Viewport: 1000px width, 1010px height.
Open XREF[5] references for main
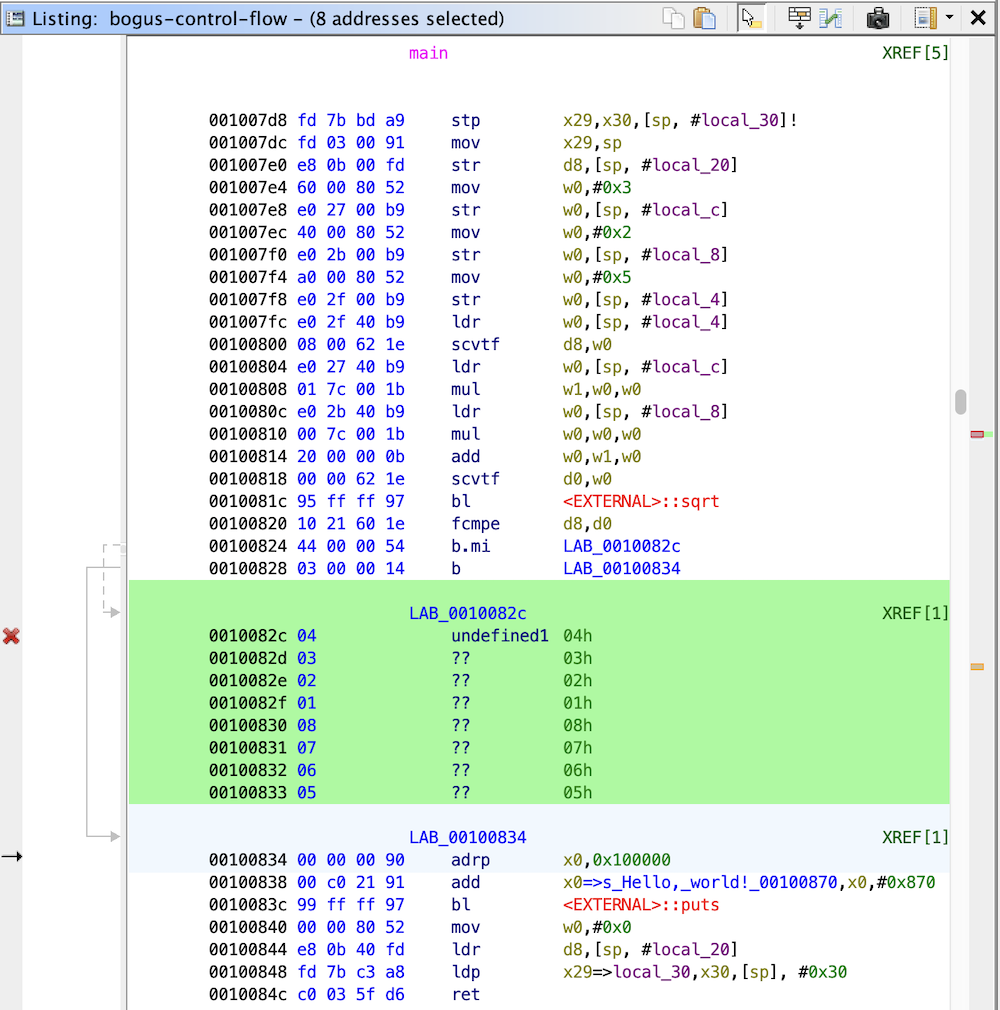915,53
